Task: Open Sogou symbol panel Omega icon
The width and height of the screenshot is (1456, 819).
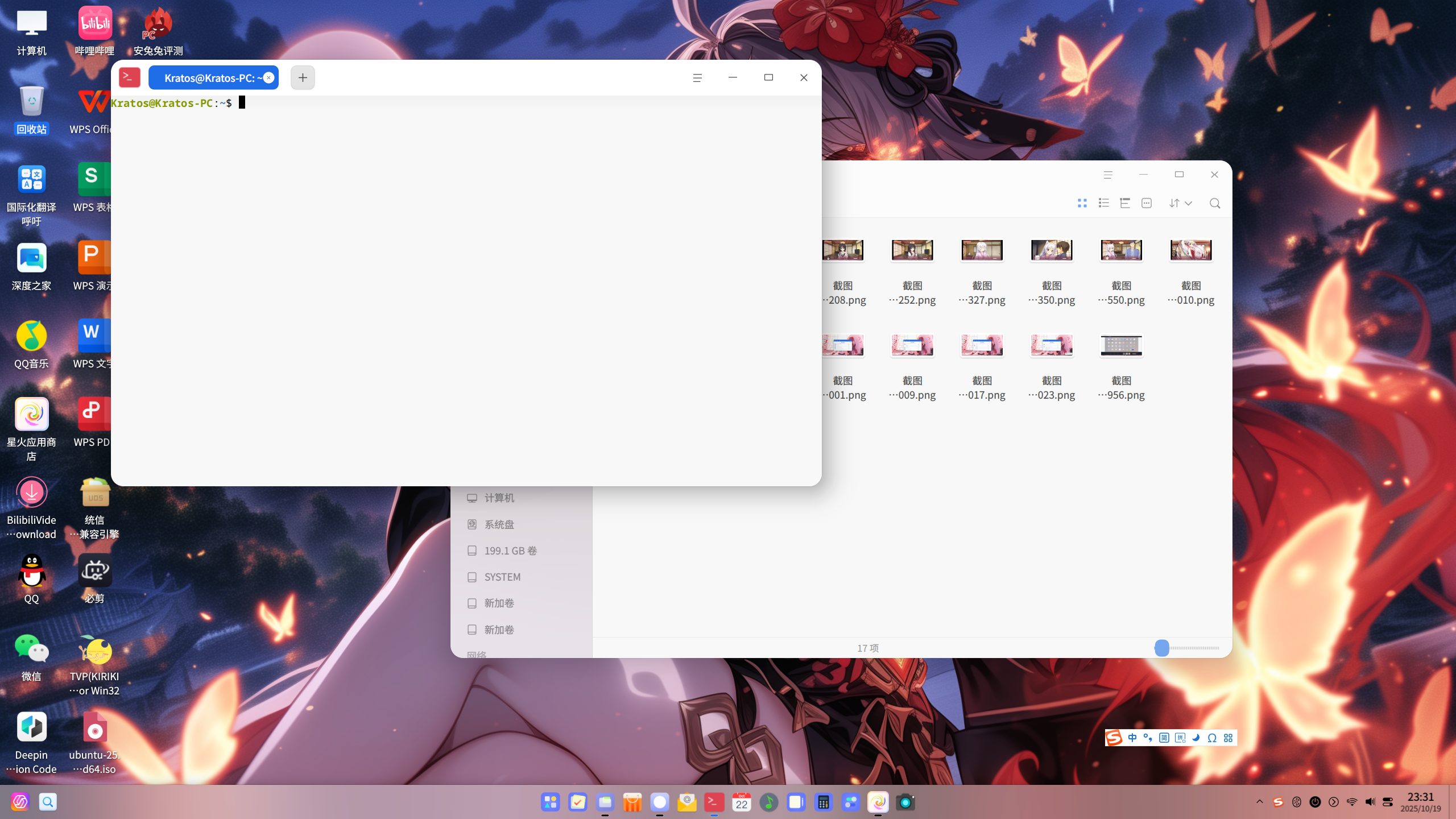Action: point(1212,738)
